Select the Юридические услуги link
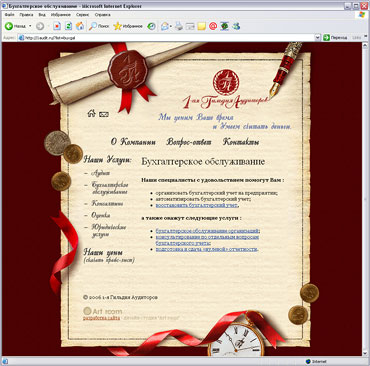370x366 pixels. click(109, 231)
